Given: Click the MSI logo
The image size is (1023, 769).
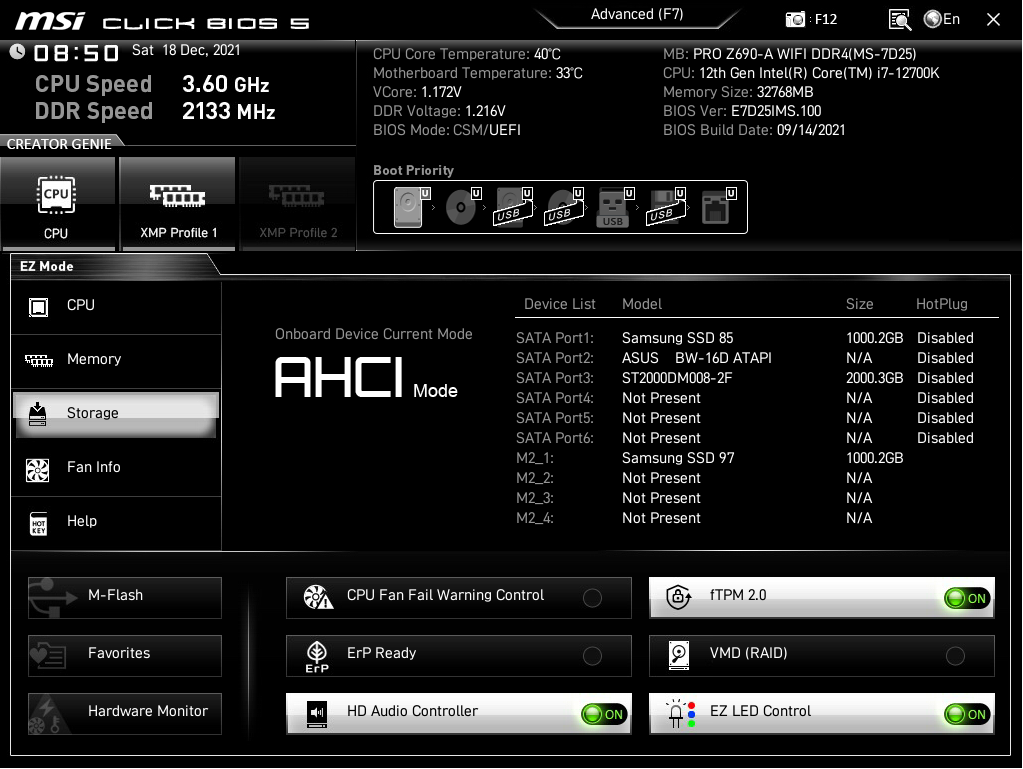Looking at the screenshot, I should coord(50,21).
